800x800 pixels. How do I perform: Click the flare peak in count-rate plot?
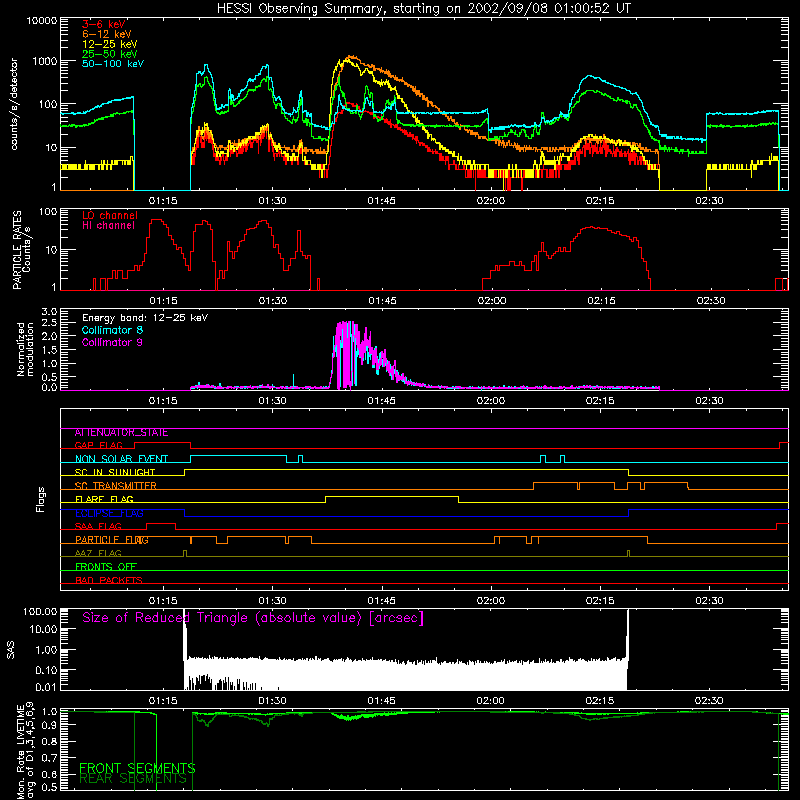pos(350,58)
